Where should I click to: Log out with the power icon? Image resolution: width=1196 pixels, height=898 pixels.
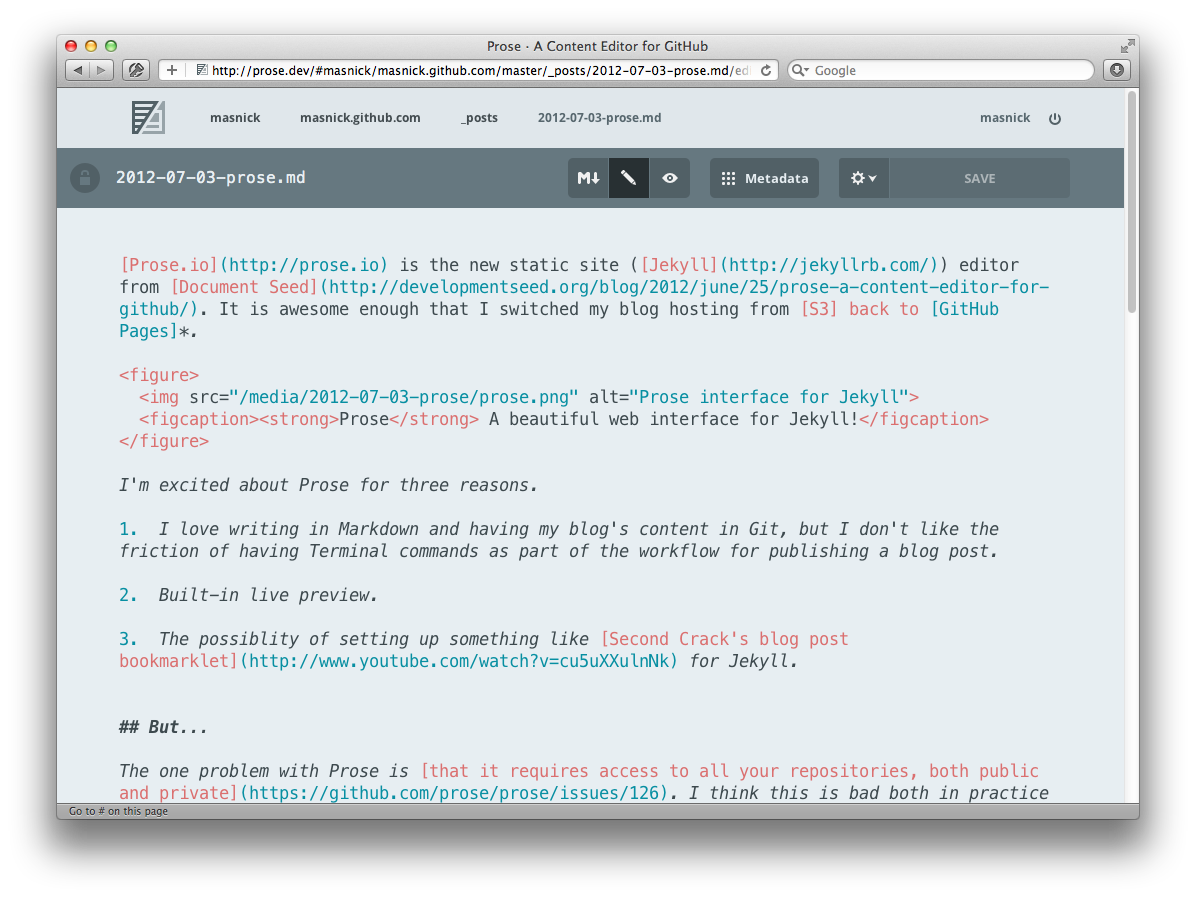(x=1055, y=118)
